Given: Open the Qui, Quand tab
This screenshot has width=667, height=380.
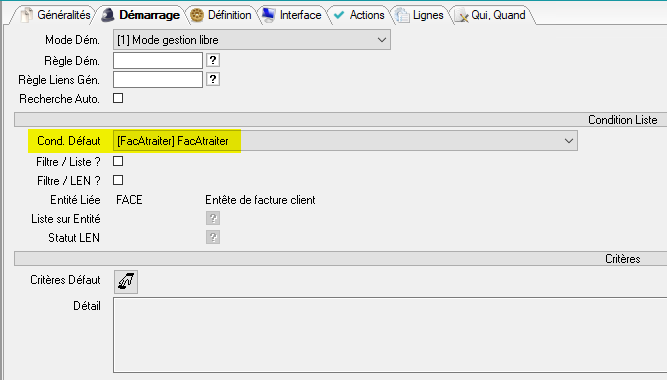Looking at the screenshot, I should click(x=490, y=15).
